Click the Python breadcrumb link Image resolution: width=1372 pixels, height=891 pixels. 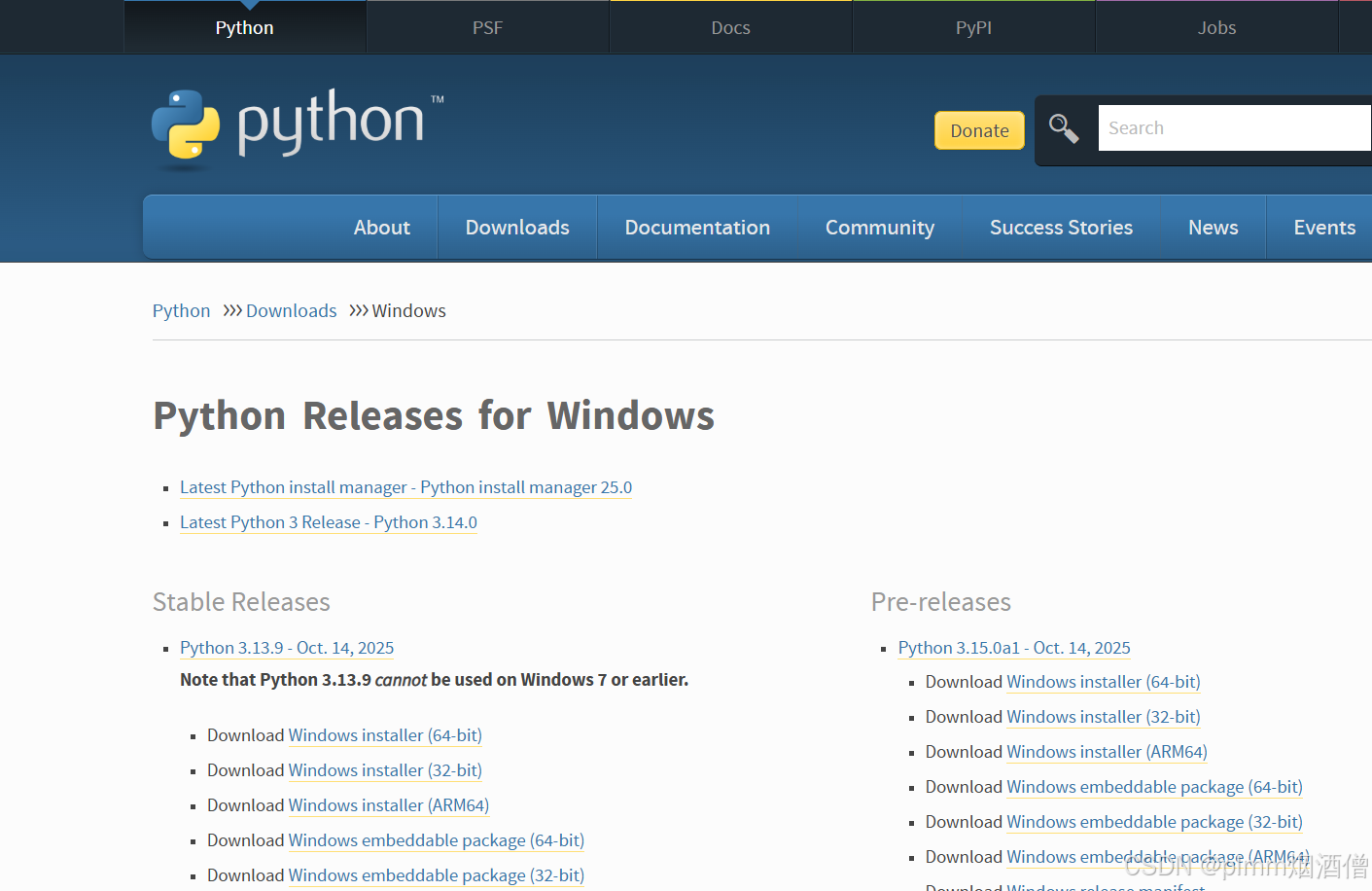(181, 311)
